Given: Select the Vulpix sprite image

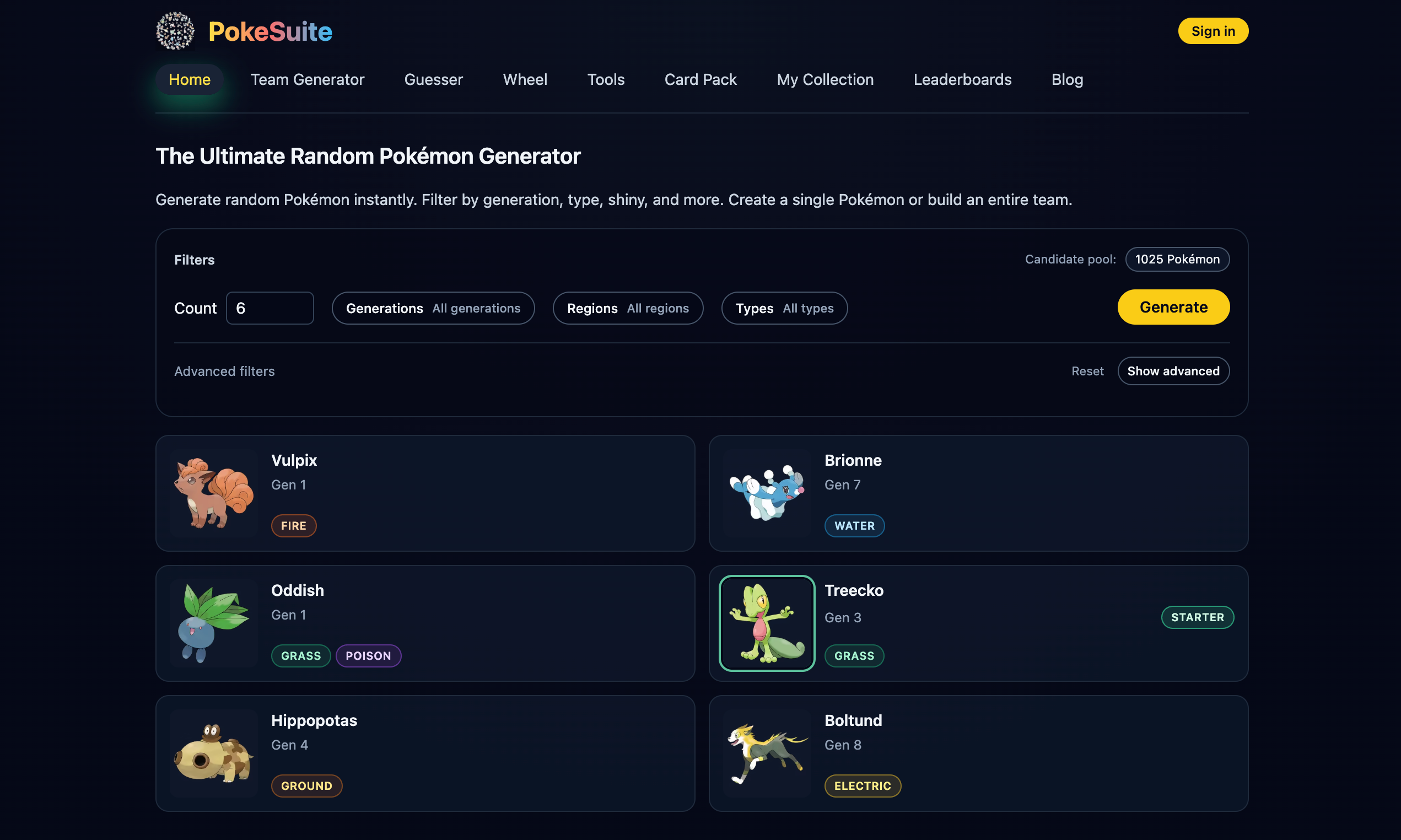Looking at the screenshot, I should point(213,494).
